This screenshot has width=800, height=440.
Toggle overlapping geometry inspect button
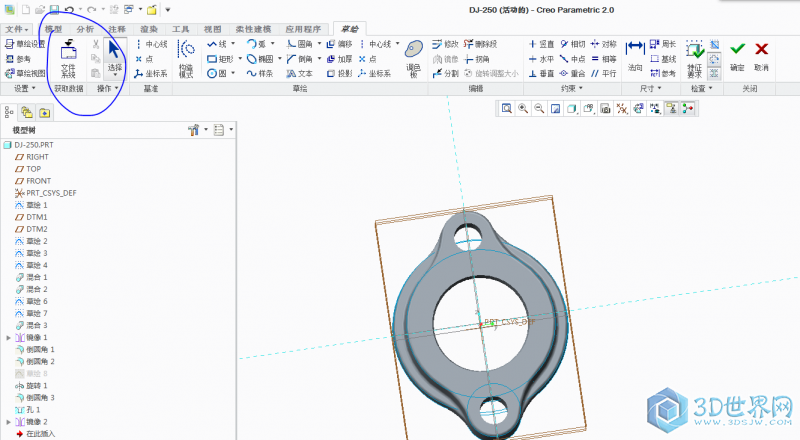point(714,73)
